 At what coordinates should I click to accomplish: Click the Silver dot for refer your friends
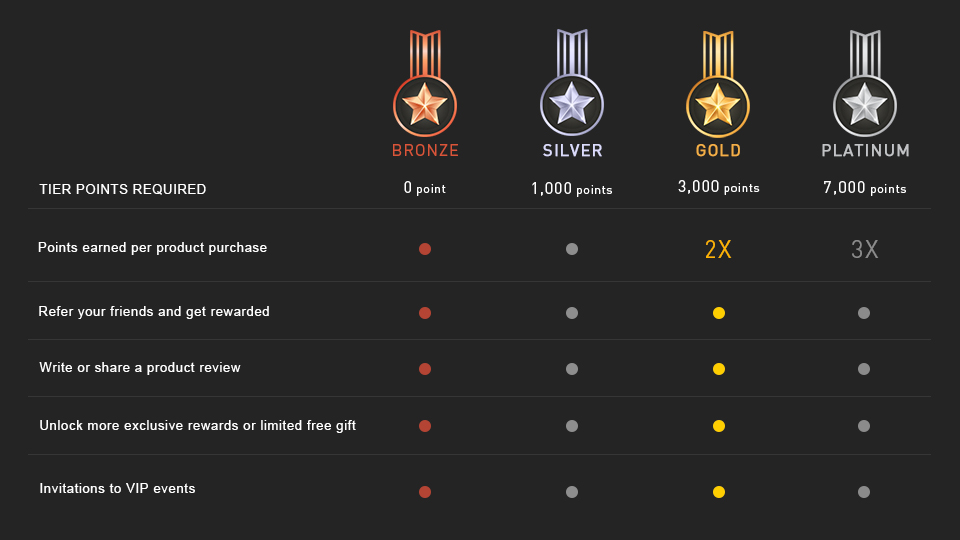pyautogui.click(x=572, y=313)
